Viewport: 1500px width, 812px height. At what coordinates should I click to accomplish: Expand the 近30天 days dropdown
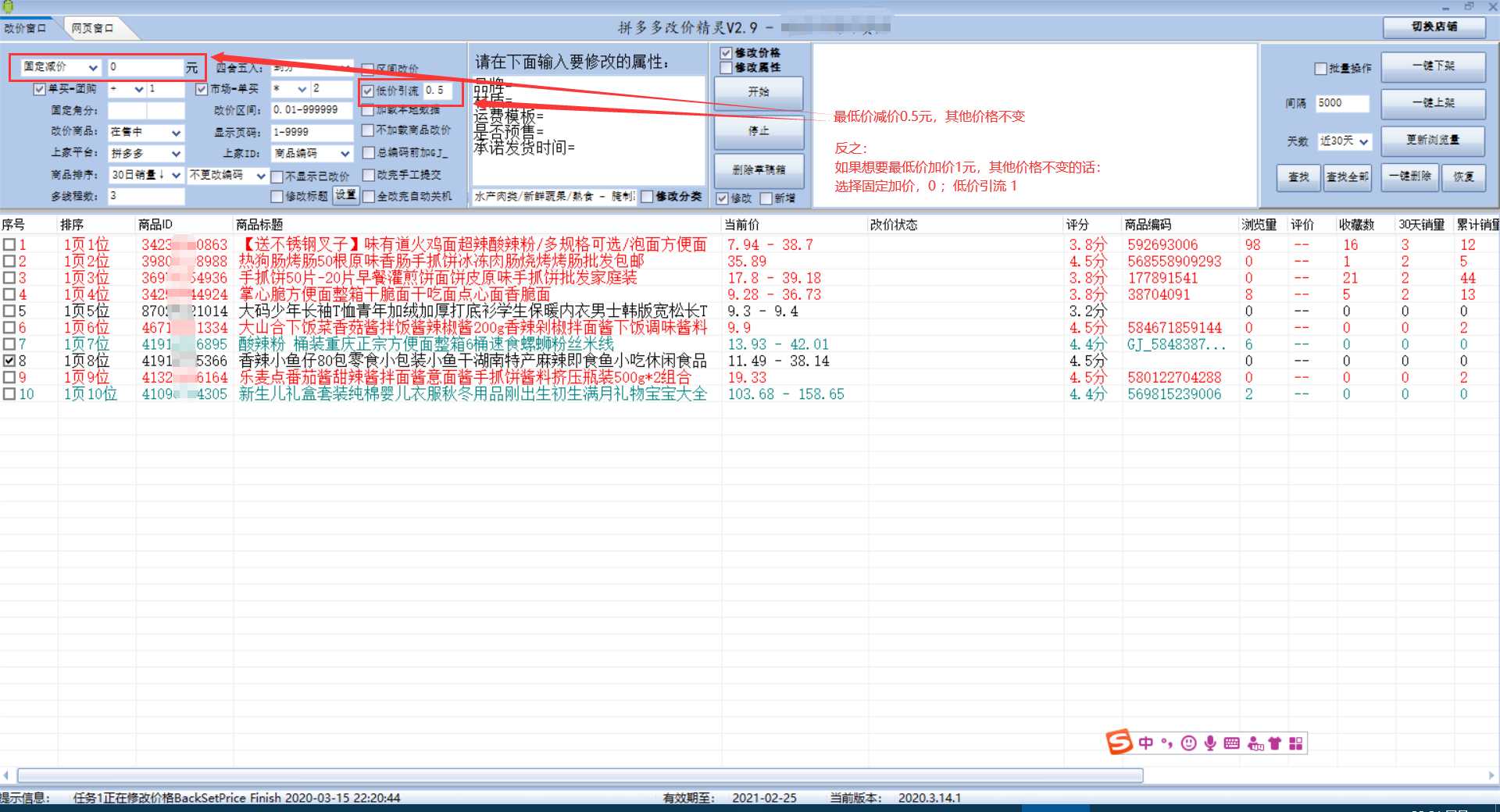[x=1364, y=142]
